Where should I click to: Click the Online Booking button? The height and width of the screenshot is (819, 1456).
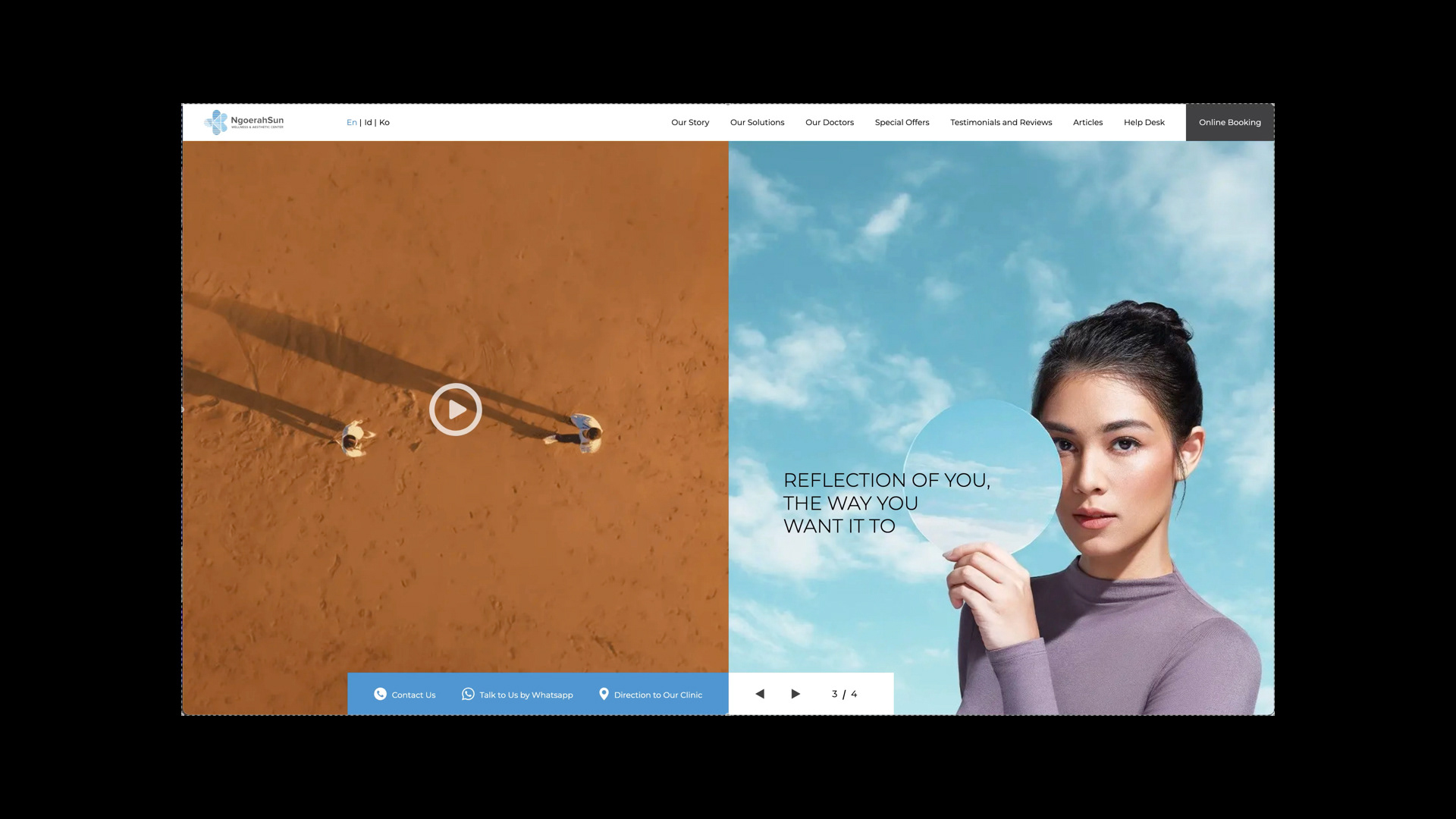tap(1229, 122)
